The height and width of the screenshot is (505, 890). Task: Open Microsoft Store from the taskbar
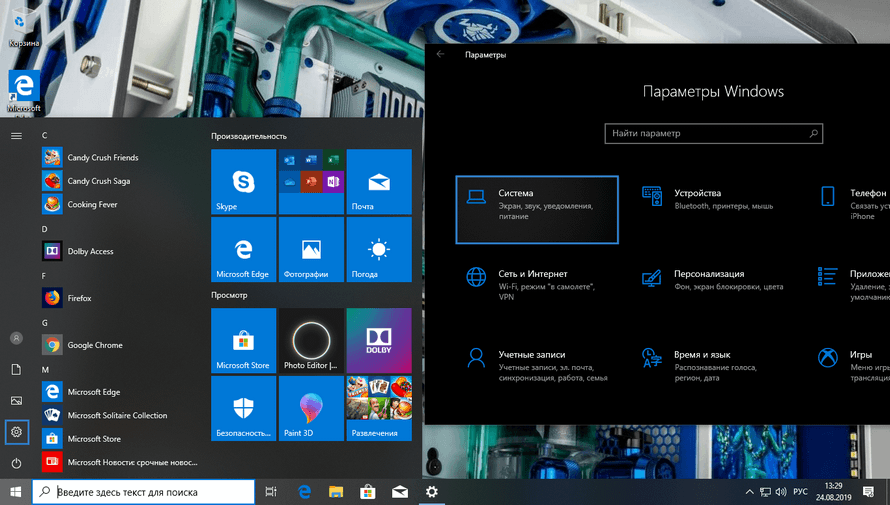coord(368,492)
